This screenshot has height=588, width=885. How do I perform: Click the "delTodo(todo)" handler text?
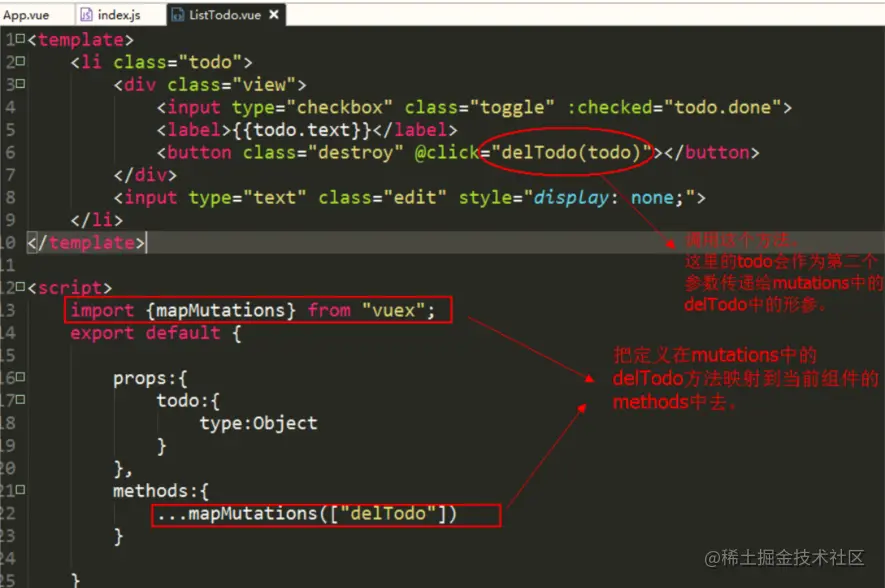pos(571,152)
